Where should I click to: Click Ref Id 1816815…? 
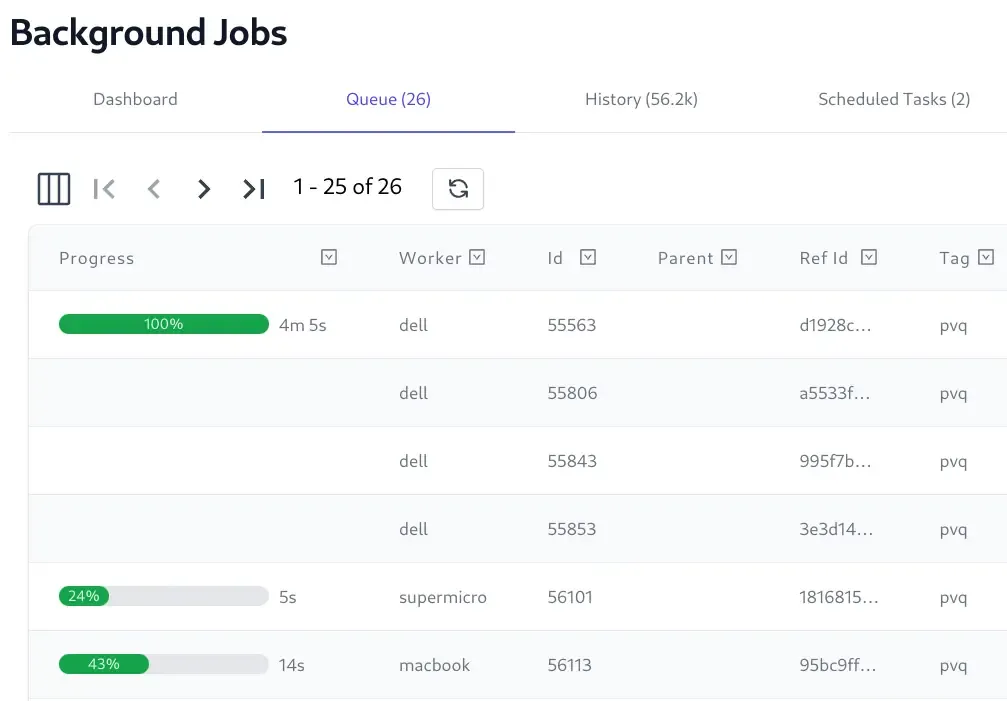(839, 597)
